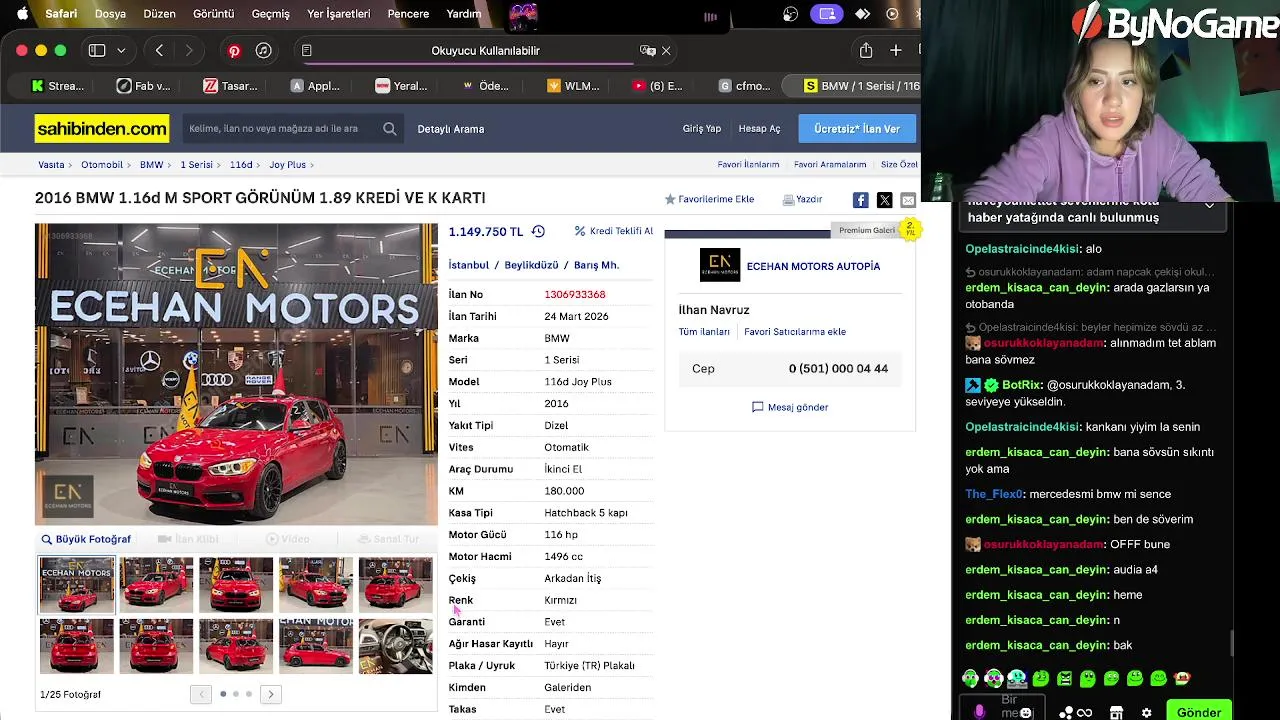Open chat settings gear icon
This screenshot has width=1280, height=720.
(x=1147, y=713)
